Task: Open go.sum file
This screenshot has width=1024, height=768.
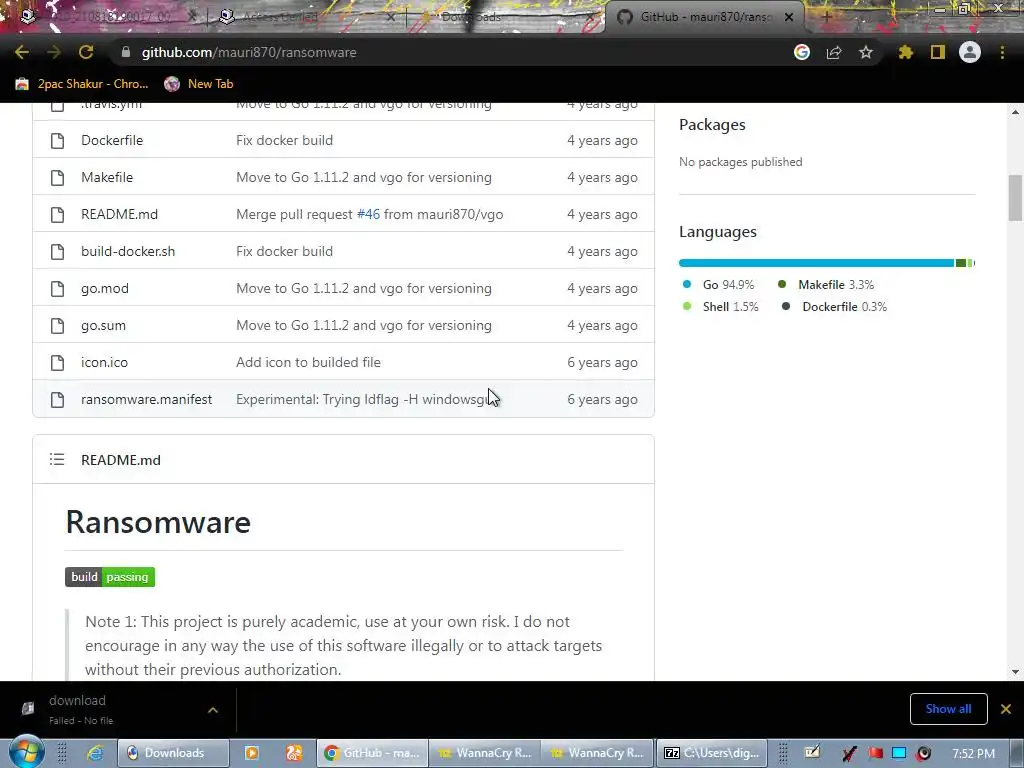Action: 103,325
